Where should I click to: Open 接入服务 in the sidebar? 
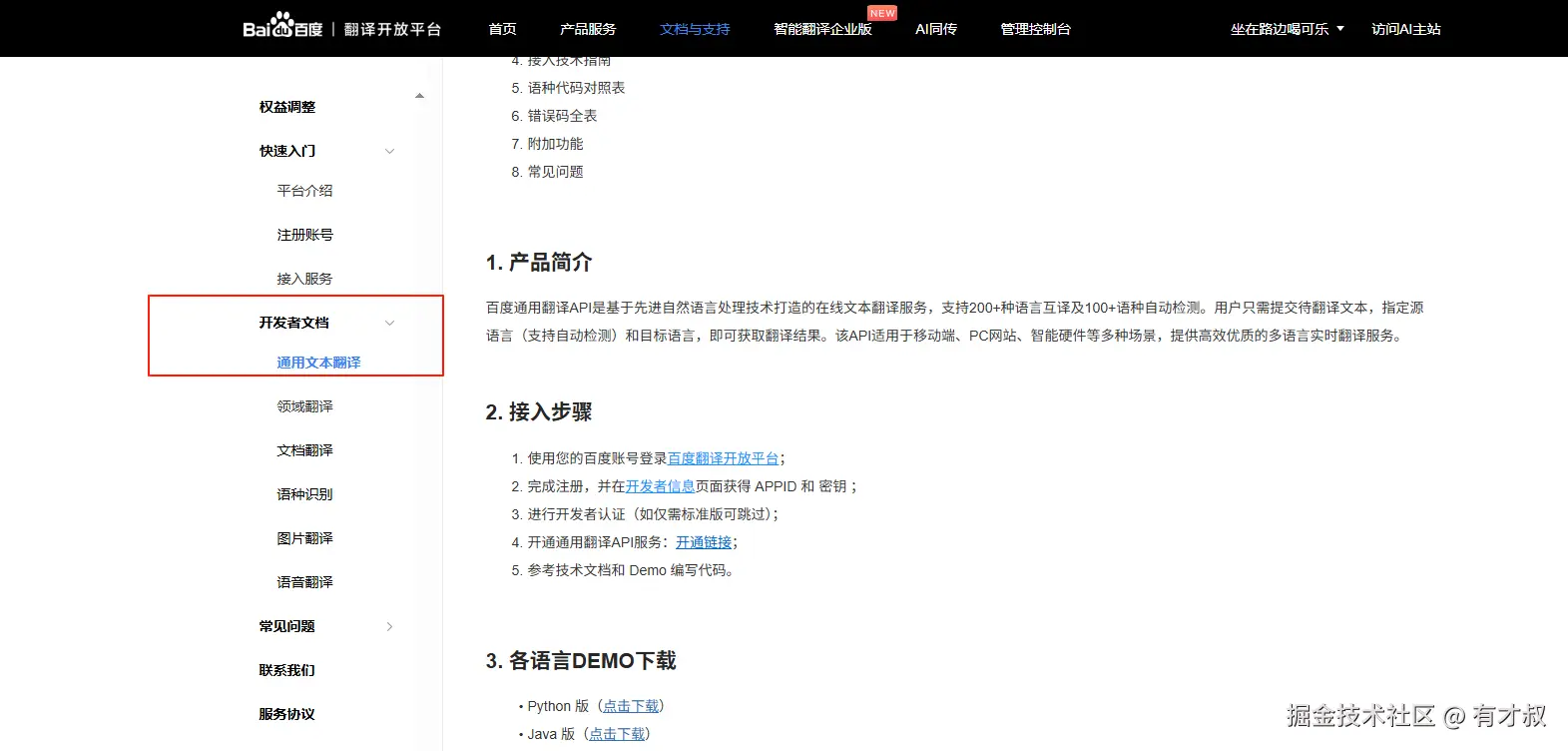tap(304, 279)
